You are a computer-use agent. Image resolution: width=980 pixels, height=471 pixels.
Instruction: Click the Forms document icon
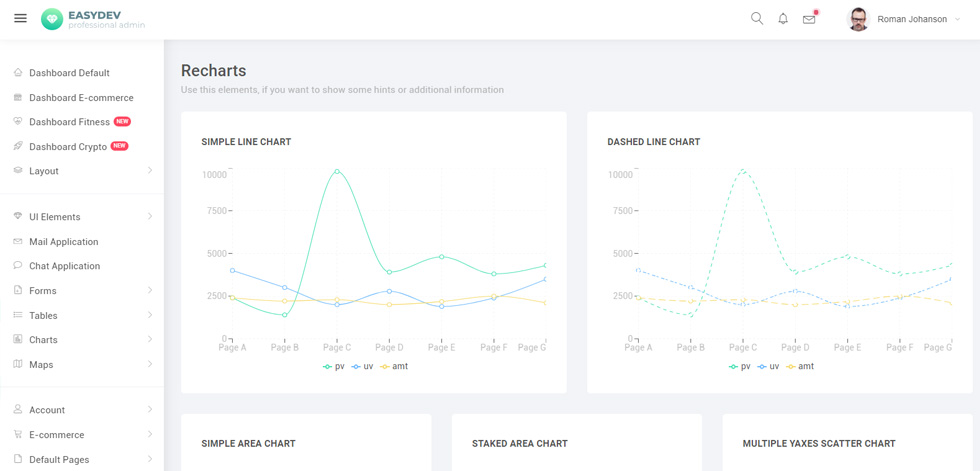click(x=18, y=290)
